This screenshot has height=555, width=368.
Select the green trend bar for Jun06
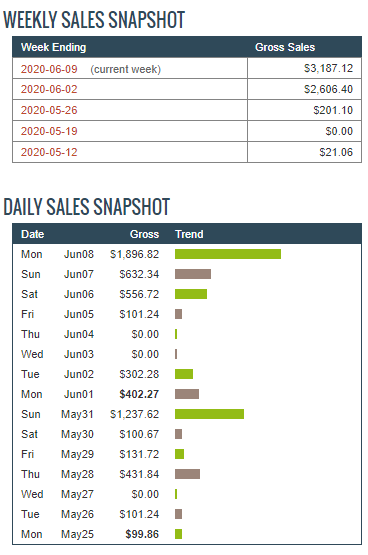tap(191, 294)
